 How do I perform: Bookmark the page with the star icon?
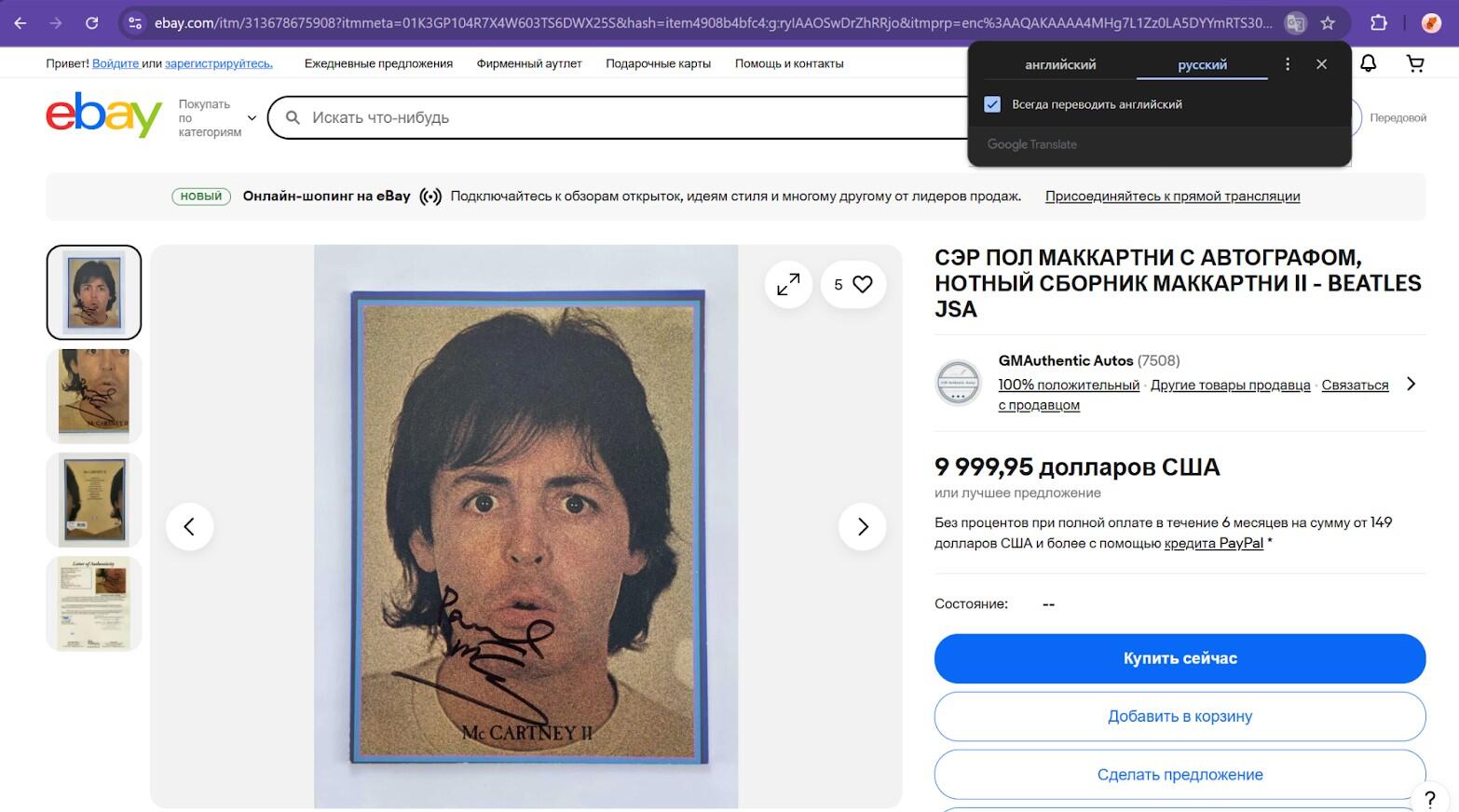coord(1328,23)
